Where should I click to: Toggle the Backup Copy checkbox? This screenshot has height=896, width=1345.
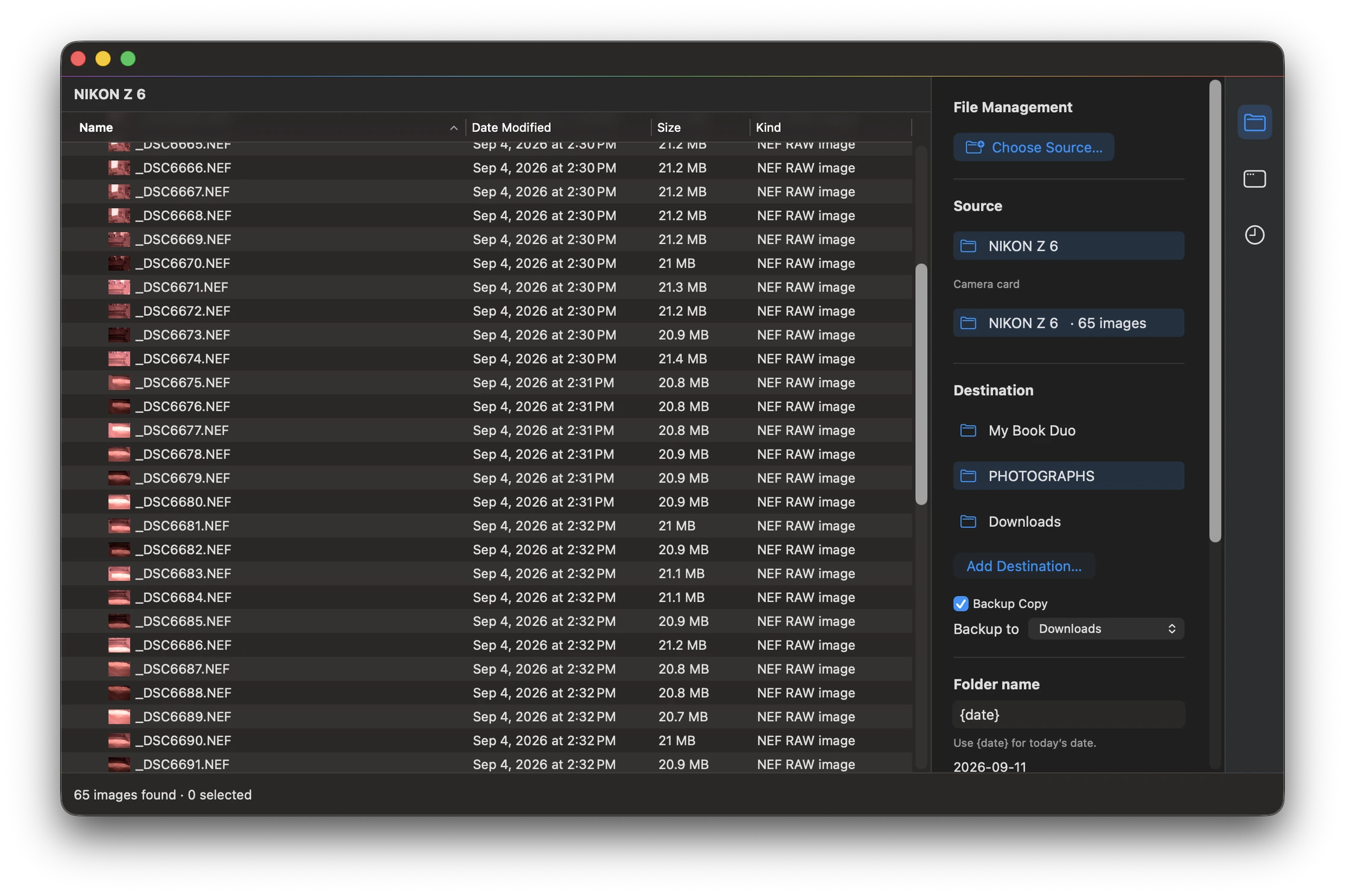[x=961, y=603]
